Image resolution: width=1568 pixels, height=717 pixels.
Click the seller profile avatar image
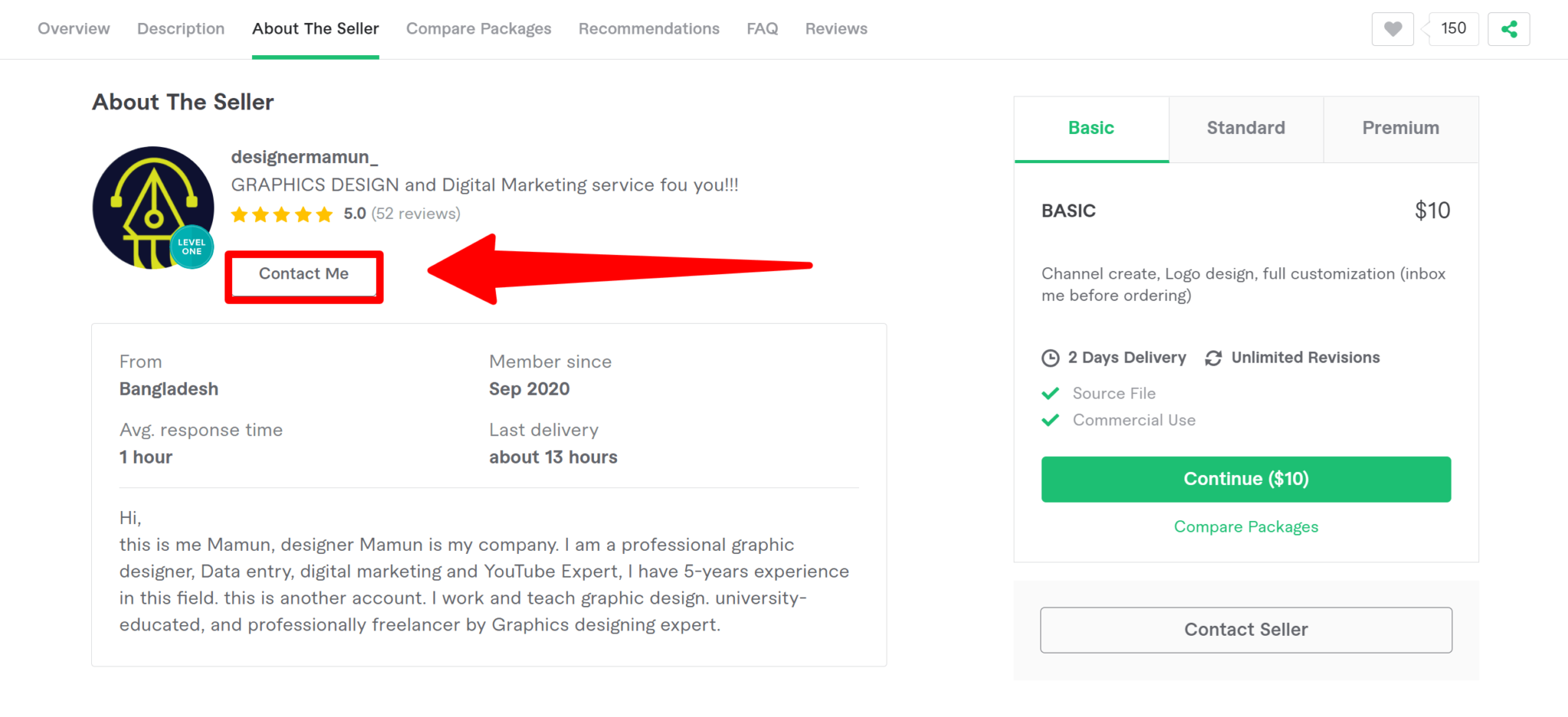click(x=153, y=207)
